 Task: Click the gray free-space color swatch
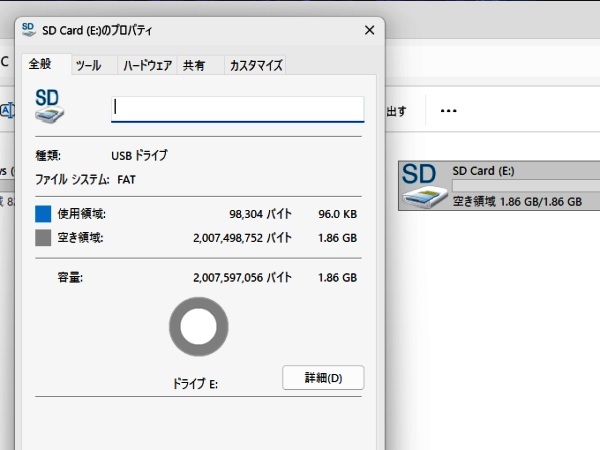click(43, 238)
